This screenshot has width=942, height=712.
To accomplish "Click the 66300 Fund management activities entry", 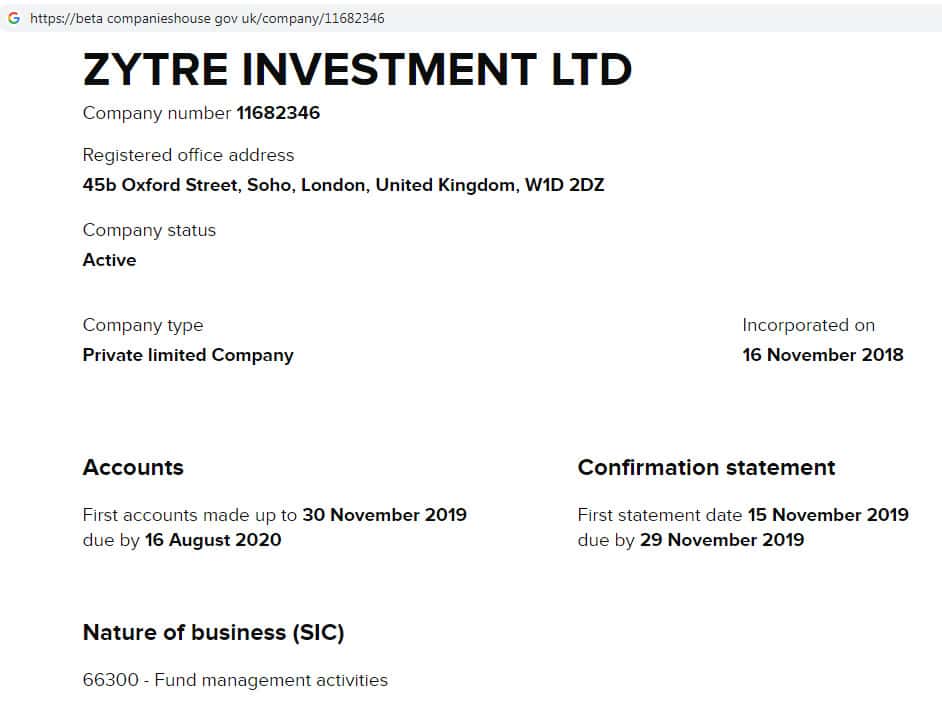I will [235, 680].
